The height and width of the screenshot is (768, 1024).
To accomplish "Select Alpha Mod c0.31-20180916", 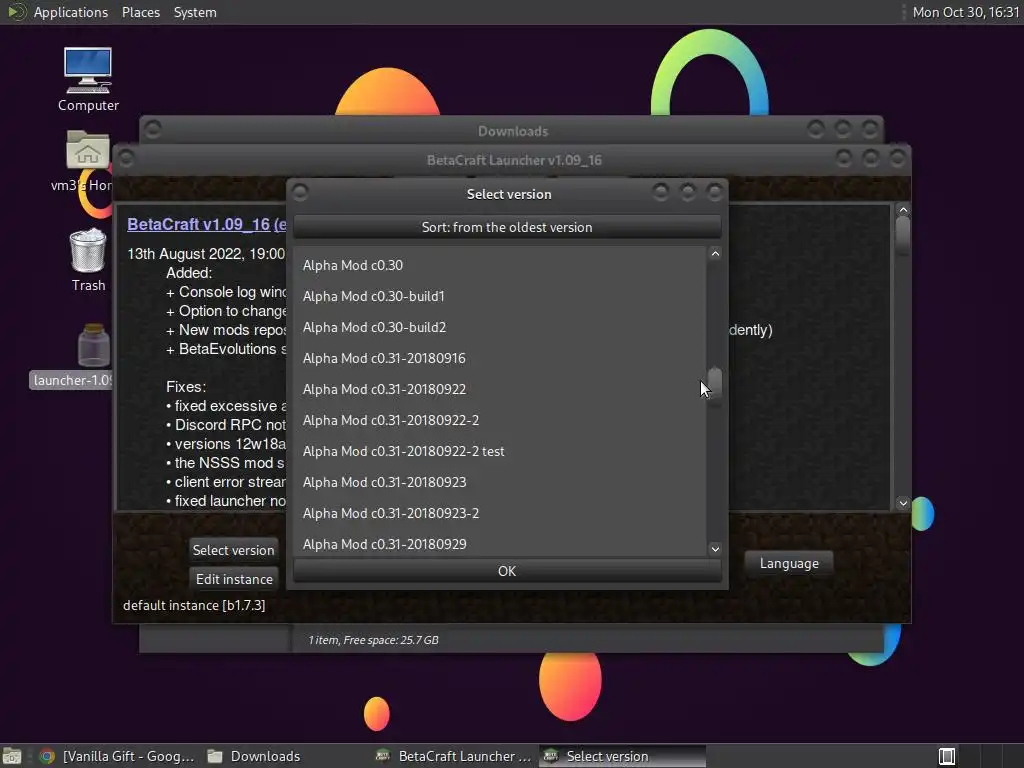I will coord(500,358).
